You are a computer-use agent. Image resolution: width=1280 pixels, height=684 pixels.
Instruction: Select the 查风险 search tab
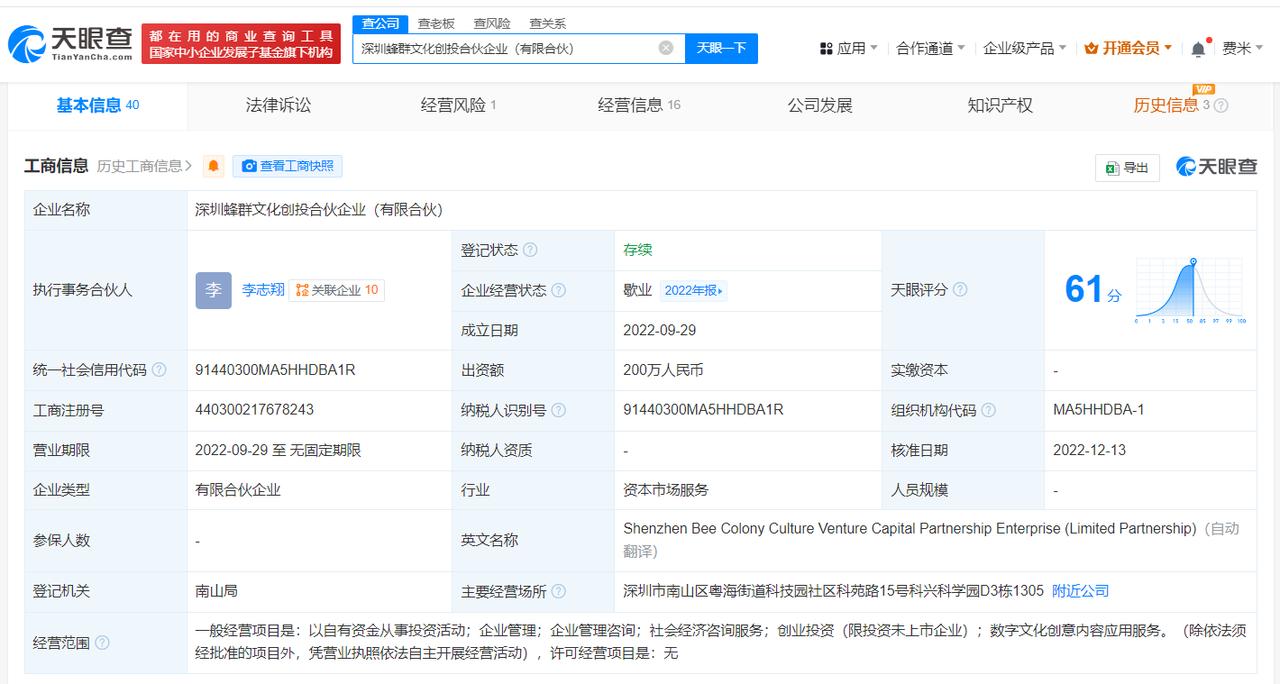tap(492, 23)
